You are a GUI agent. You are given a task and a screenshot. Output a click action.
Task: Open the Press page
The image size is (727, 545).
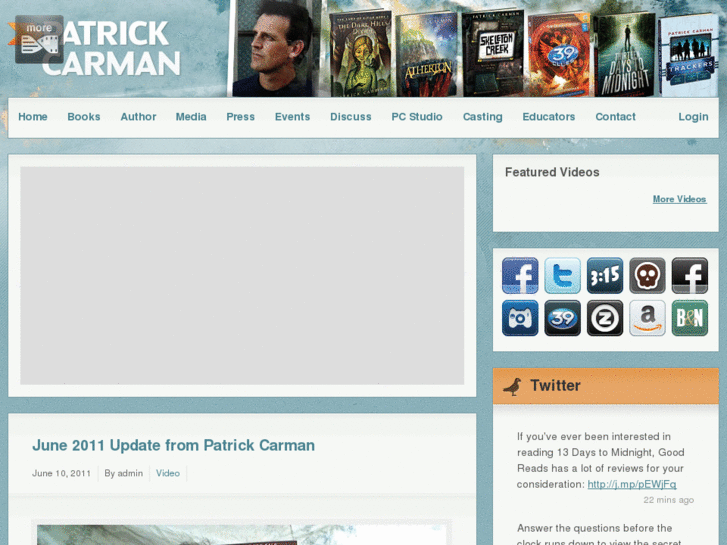(x=241, y=117)
